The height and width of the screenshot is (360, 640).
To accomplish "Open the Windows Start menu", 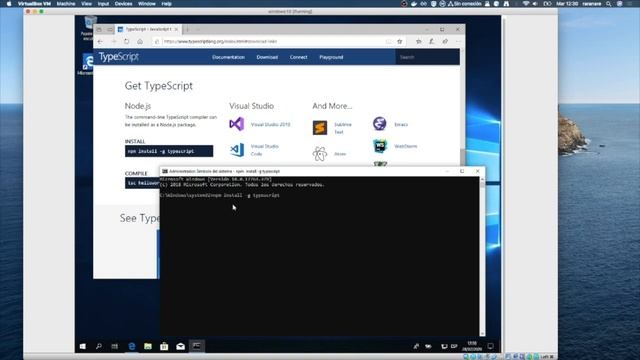I will [82, 346].
